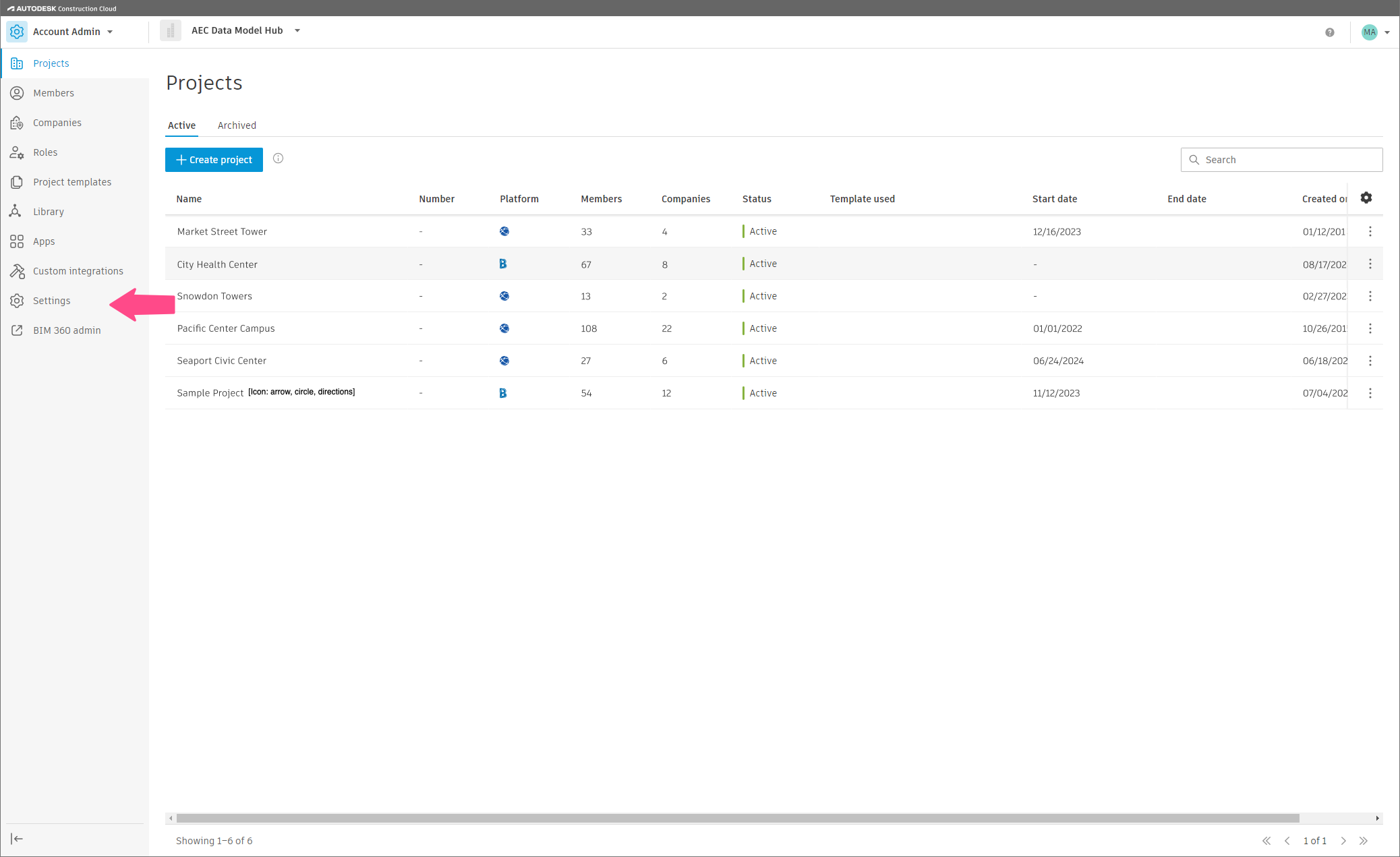Click the horizontal scrollbar at bottom
This screenshot has width=1400, height=857.
click(737, 818)
